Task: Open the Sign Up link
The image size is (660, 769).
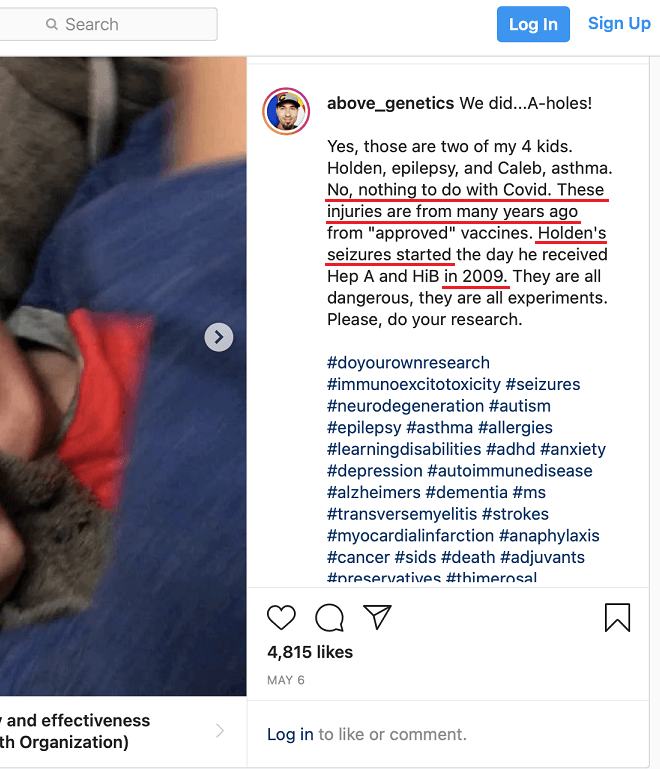Action: tap(619, 23)
